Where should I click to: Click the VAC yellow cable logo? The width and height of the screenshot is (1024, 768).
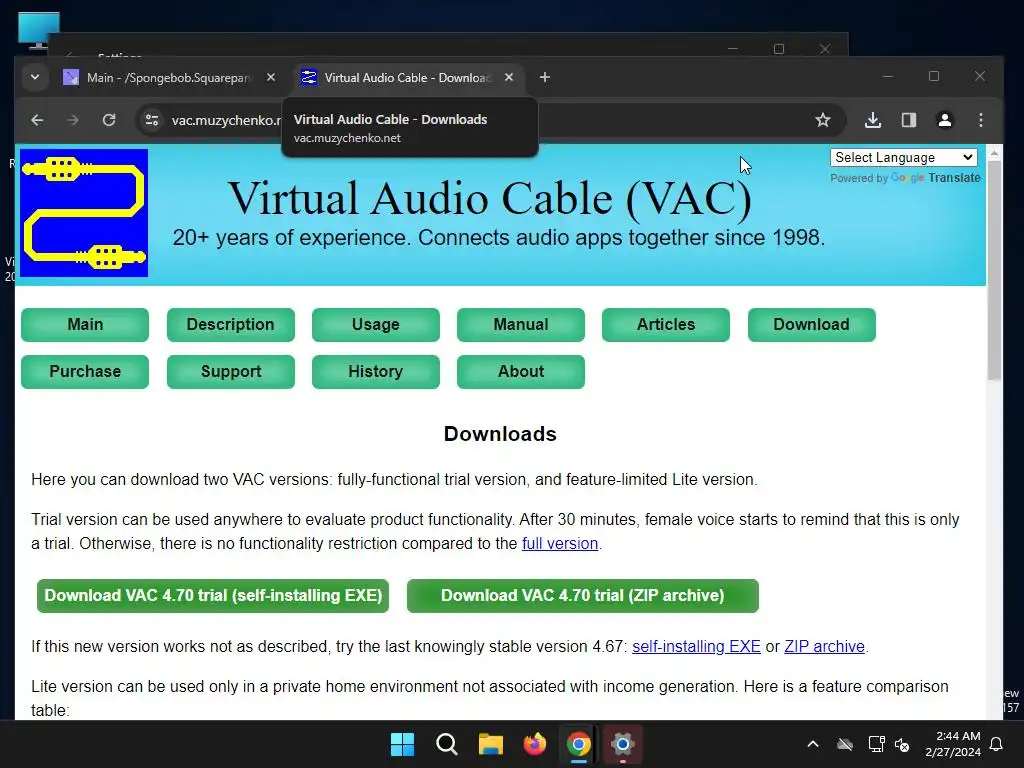[84, 213]
